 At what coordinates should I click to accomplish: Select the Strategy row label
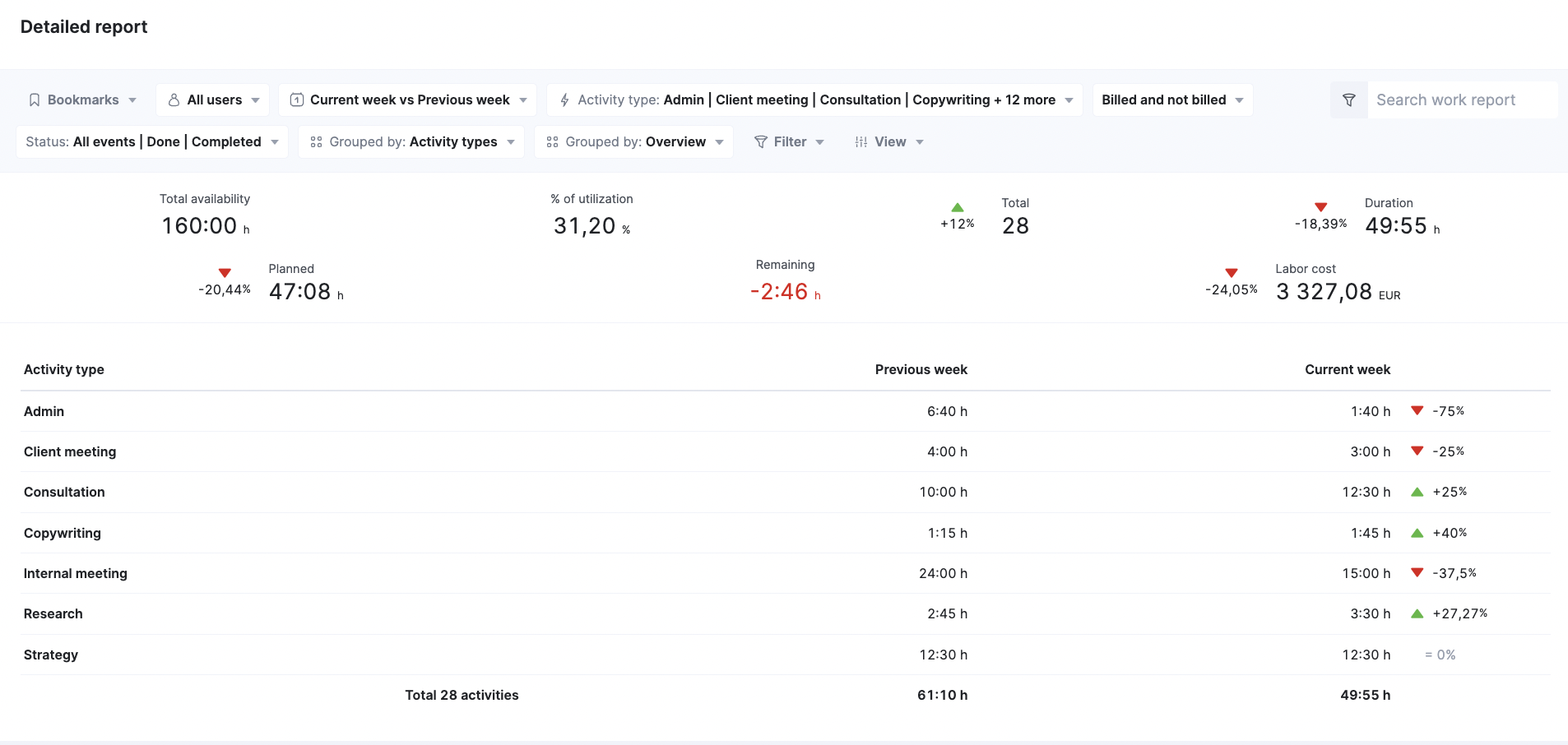[51, 655]
